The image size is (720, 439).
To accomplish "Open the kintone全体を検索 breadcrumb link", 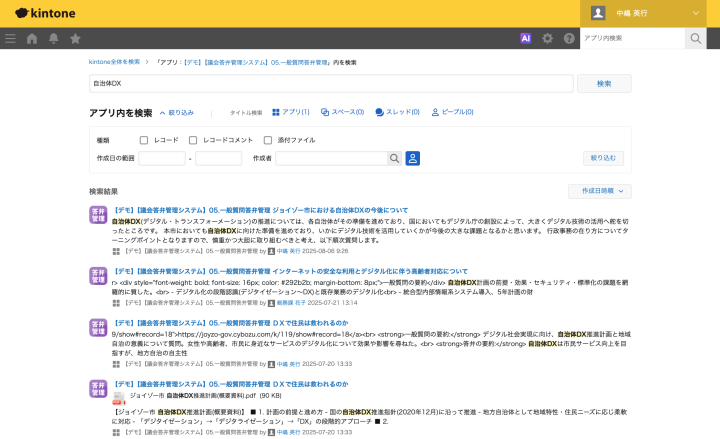I will (x=114, y=62).
